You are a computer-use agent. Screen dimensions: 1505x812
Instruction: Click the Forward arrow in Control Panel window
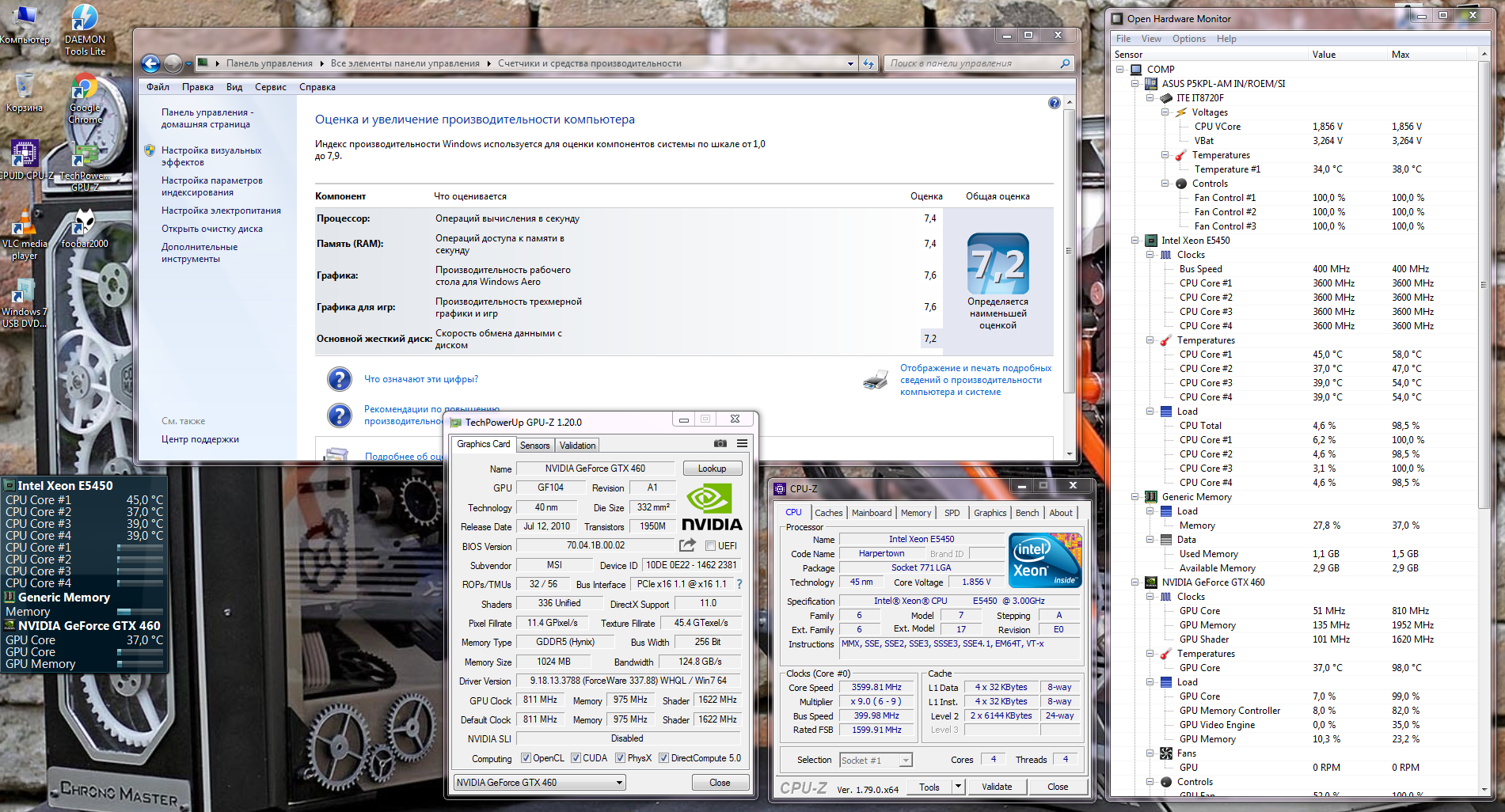point(173,63)
